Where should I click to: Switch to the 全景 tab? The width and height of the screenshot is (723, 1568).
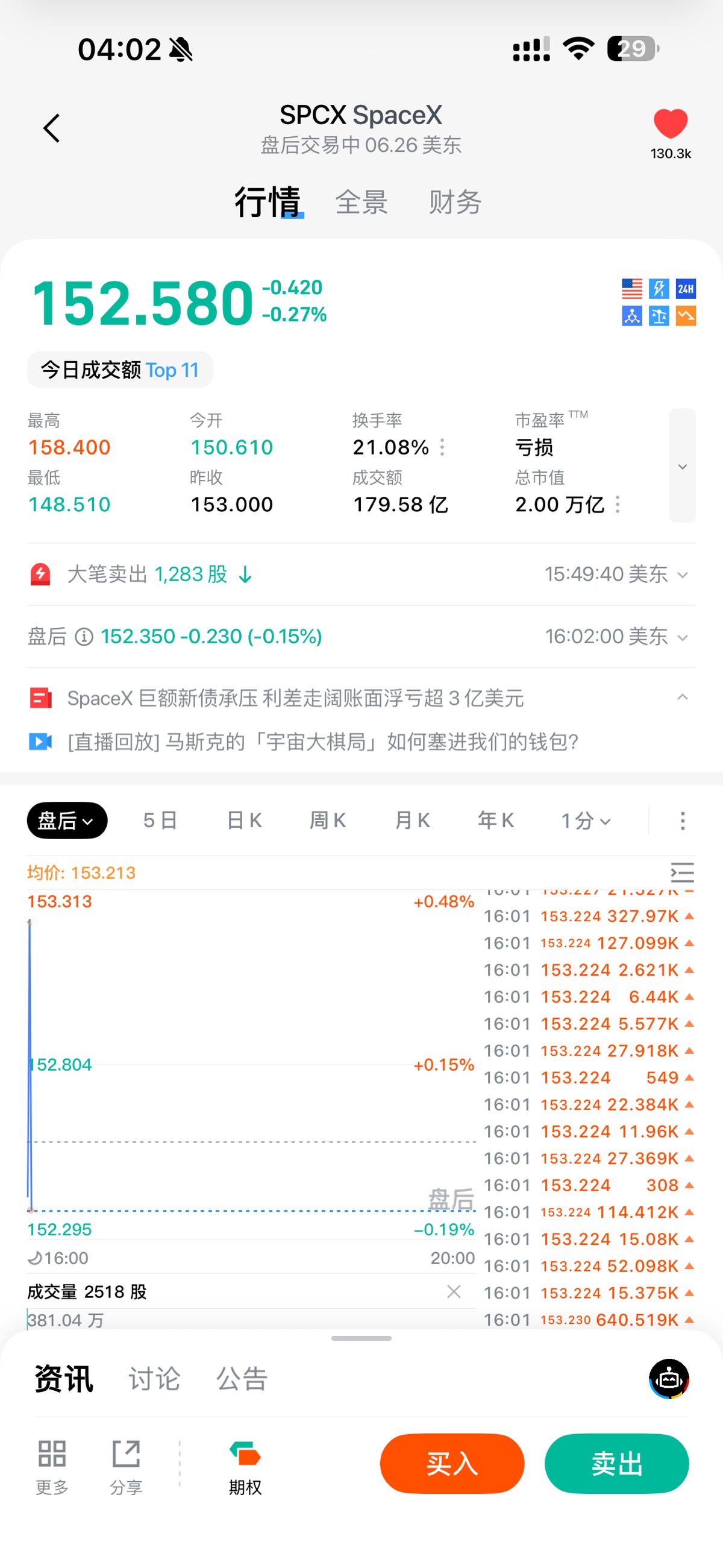tap(361, 202)
